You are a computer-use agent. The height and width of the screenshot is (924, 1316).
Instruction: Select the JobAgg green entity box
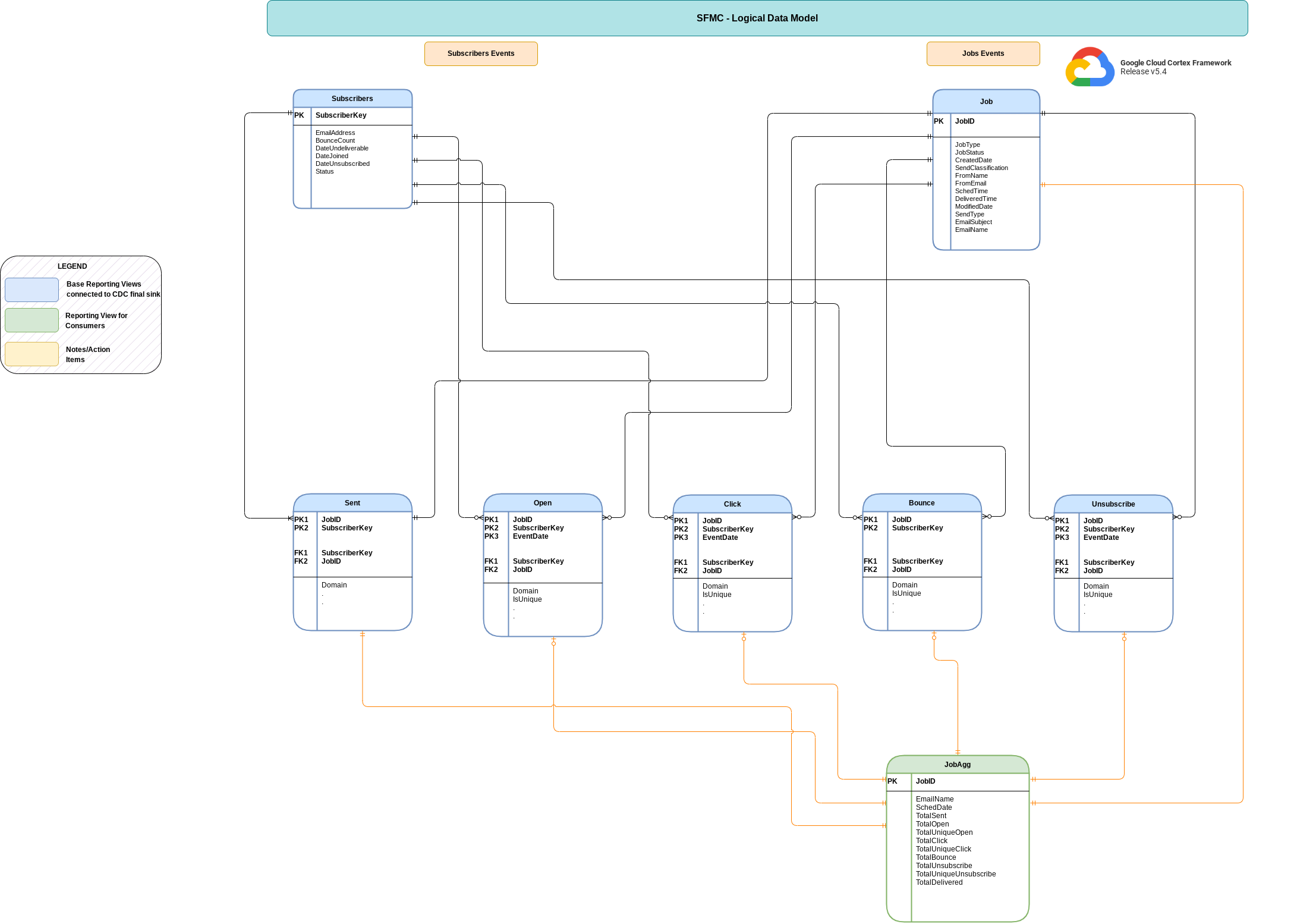pyautogui.click(x=957, y=832)
